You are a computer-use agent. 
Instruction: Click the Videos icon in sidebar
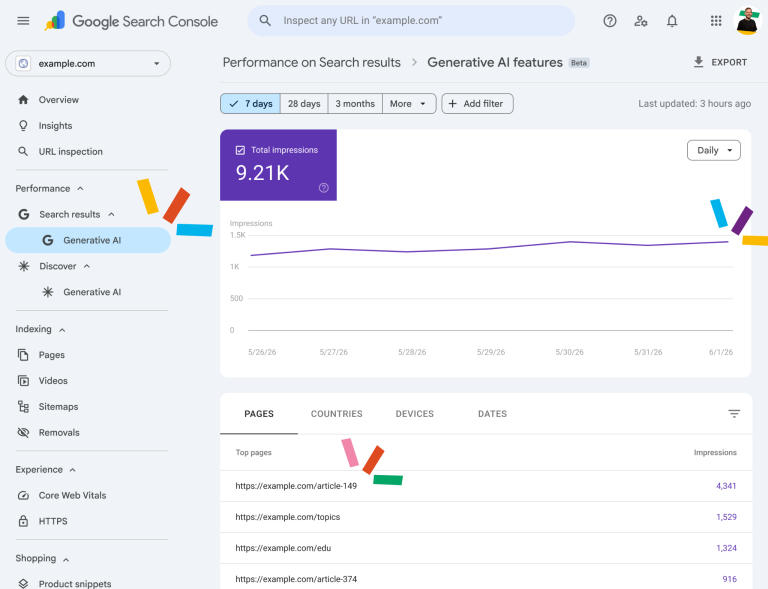(x=23, y=380)
